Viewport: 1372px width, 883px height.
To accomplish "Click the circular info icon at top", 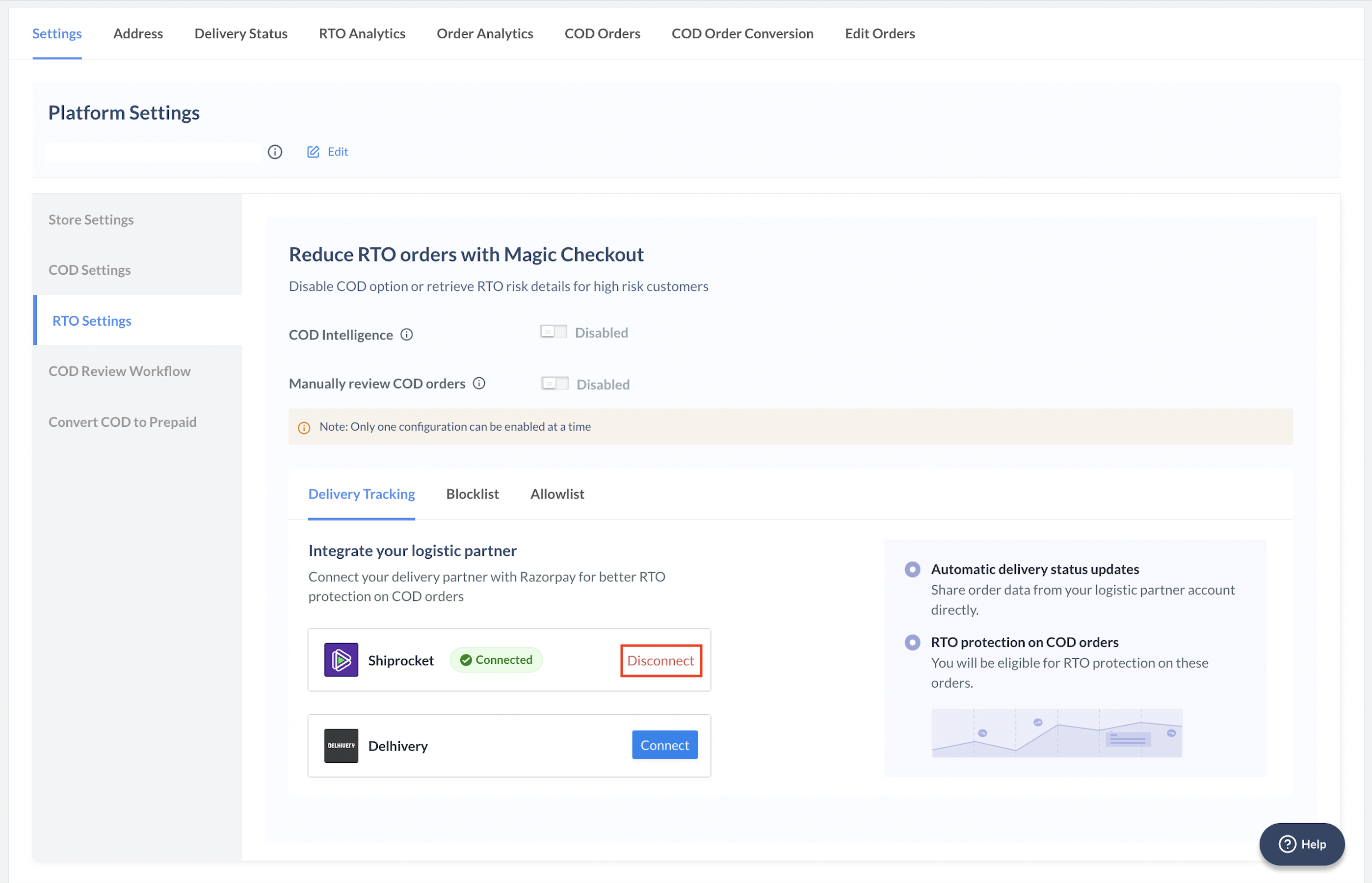I will click(x=275, y=152).
